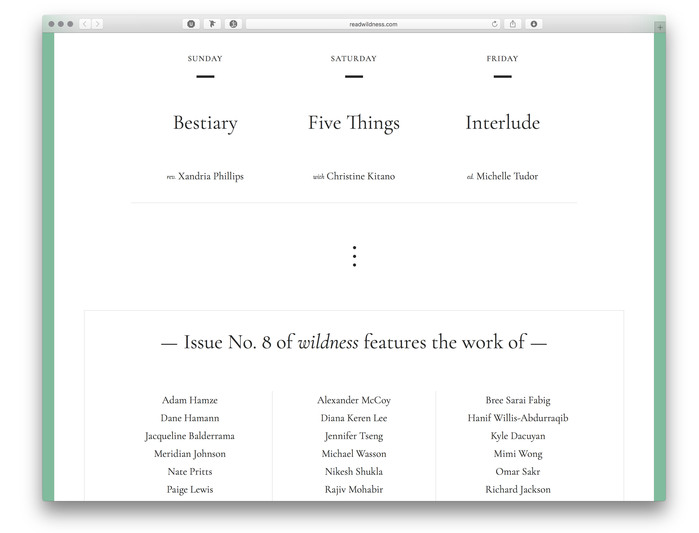The image size is (699, 533).
Task: Click the first round extension icon in toolbar
Action: pyautogui.click(x=191, y=24)
